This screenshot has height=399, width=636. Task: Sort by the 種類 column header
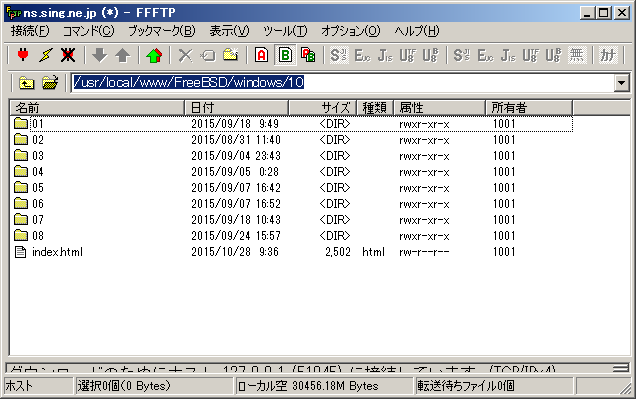point(374,108)
